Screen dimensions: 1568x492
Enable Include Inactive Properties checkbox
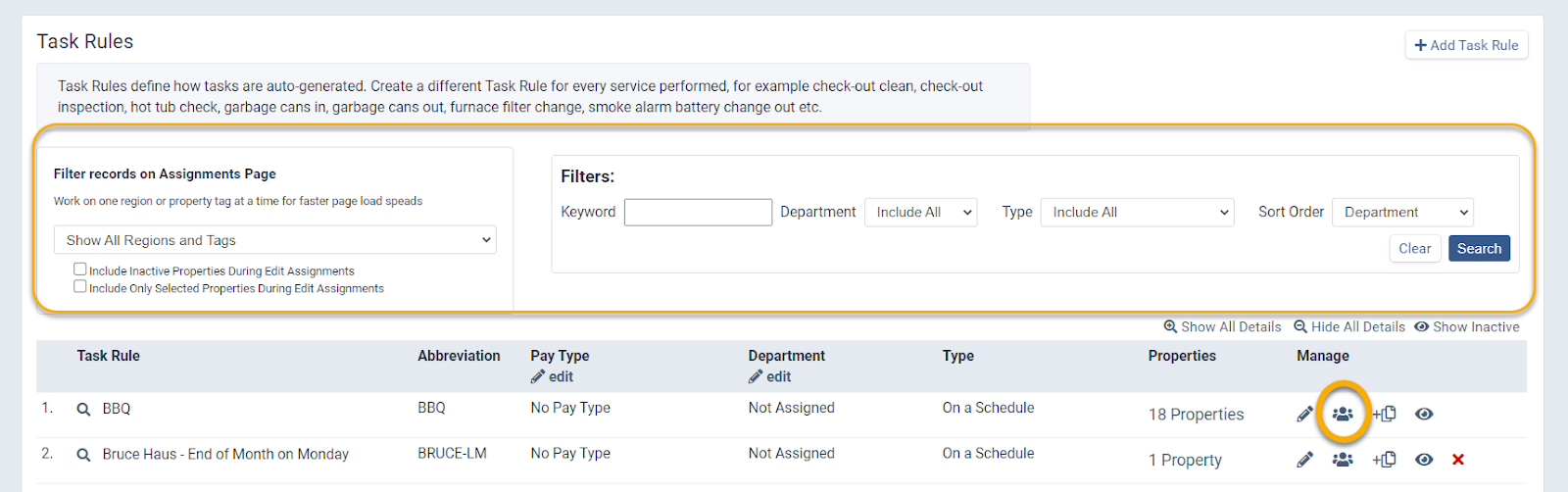click(x=80, y=270)
